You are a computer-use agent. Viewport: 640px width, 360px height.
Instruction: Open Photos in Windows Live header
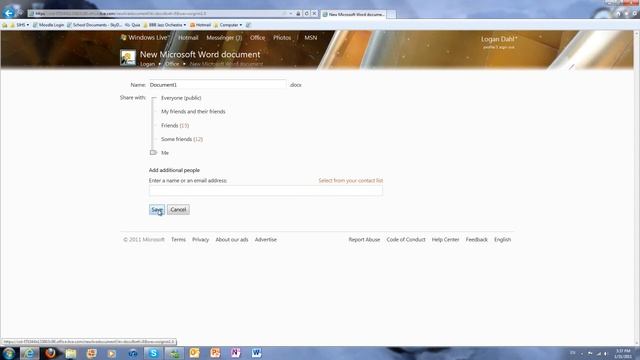tap(282, 38)
